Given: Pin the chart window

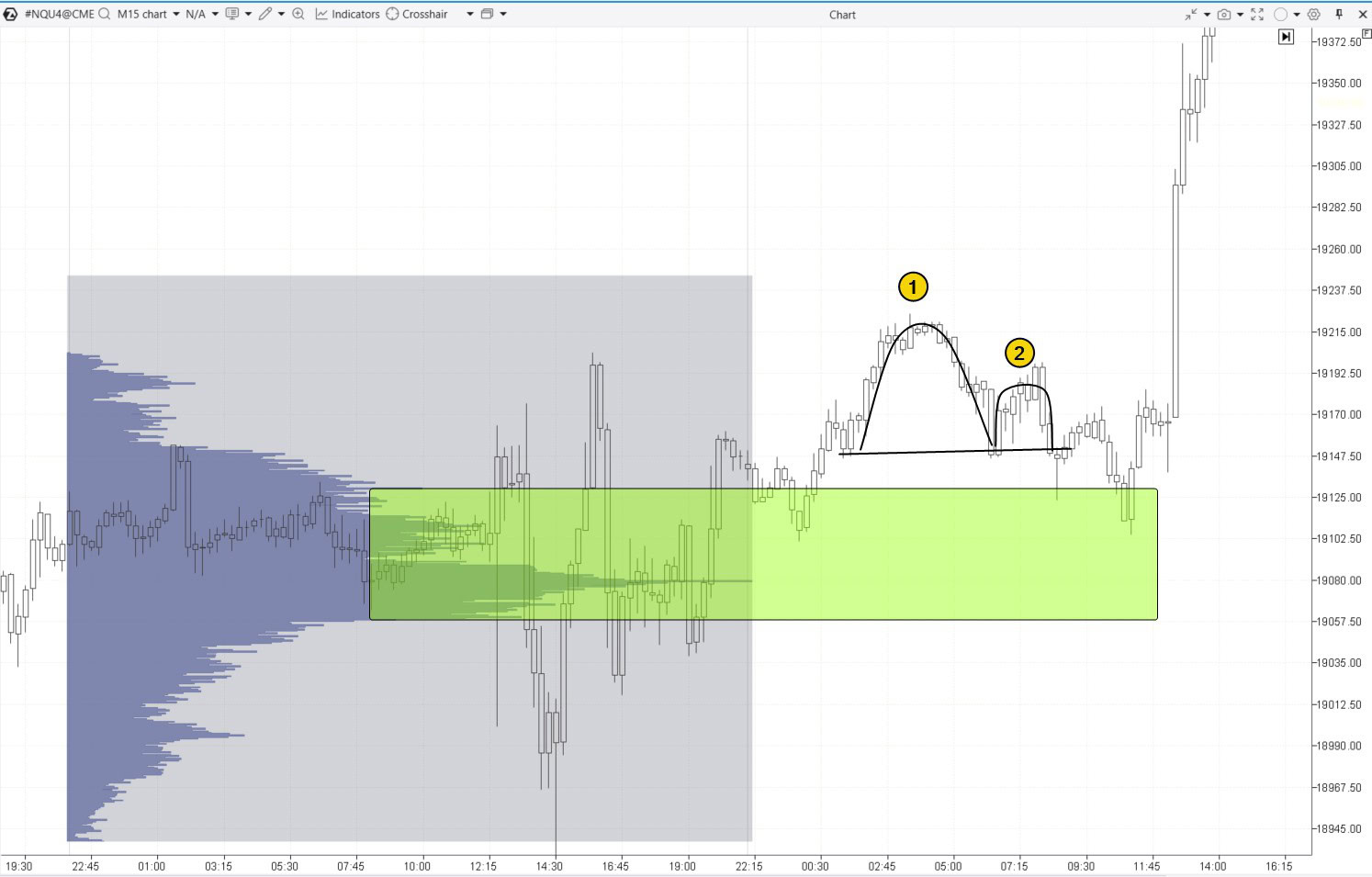Looking at the screenshot, I should [x=1341, y=14].
